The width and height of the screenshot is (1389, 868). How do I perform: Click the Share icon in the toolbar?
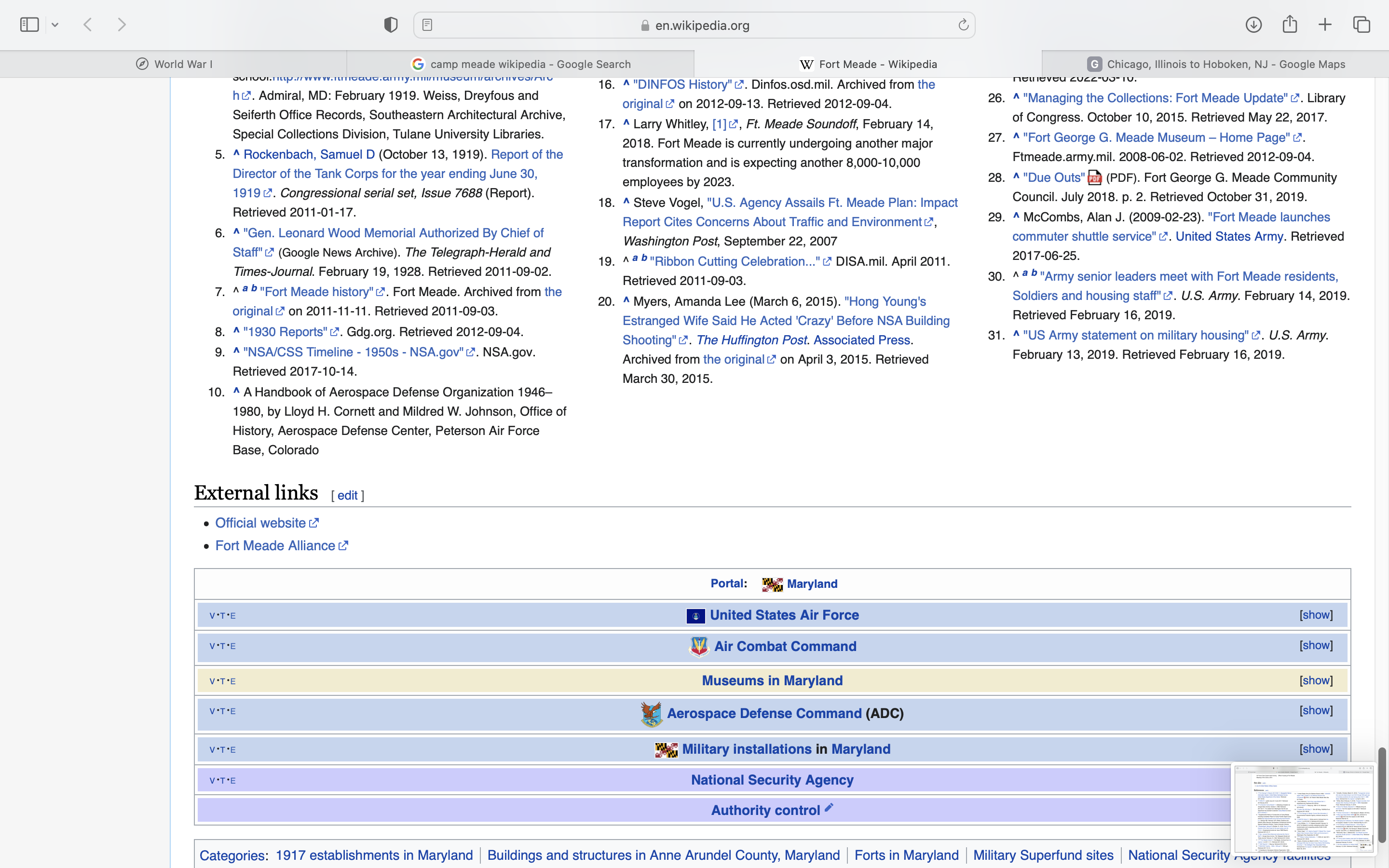coord(1290,25)
